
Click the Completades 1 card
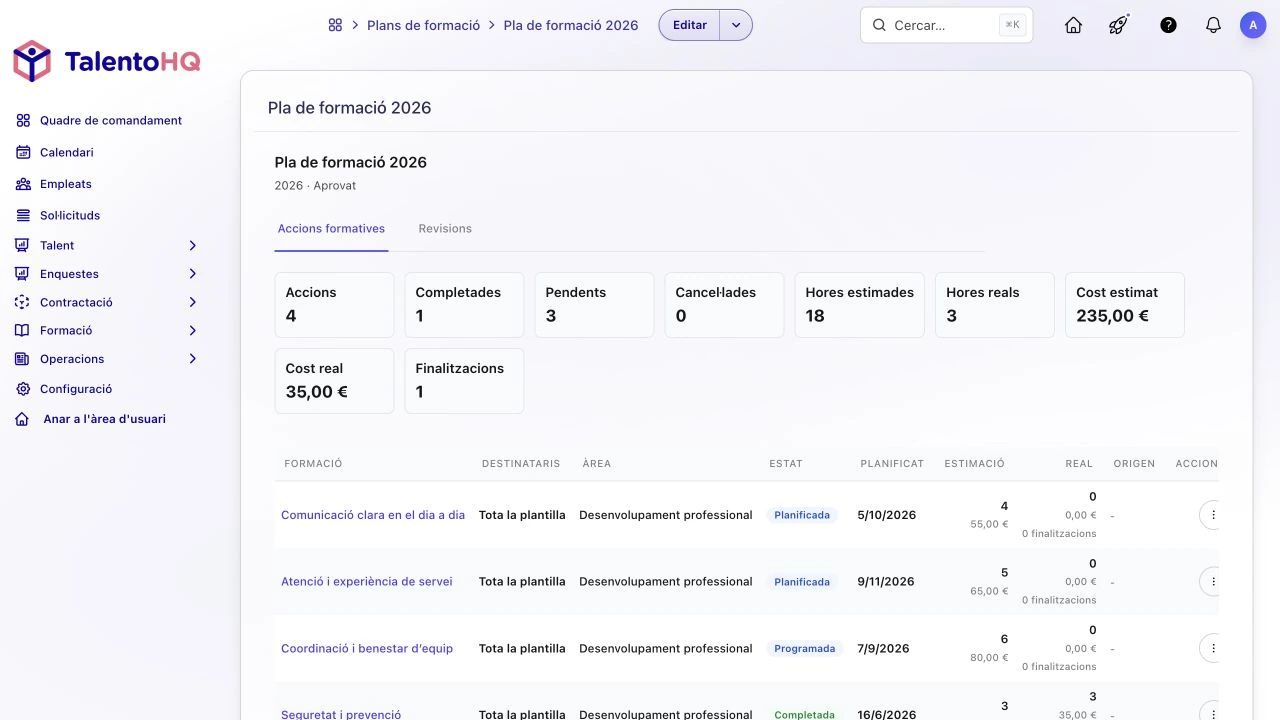tap(464, 305)
